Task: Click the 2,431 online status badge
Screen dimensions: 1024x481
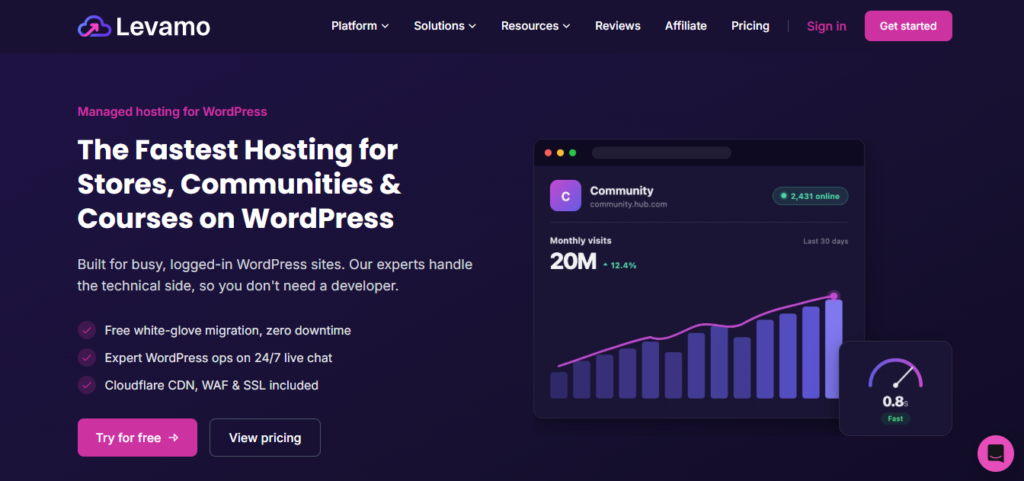Action: coord(810,196)
